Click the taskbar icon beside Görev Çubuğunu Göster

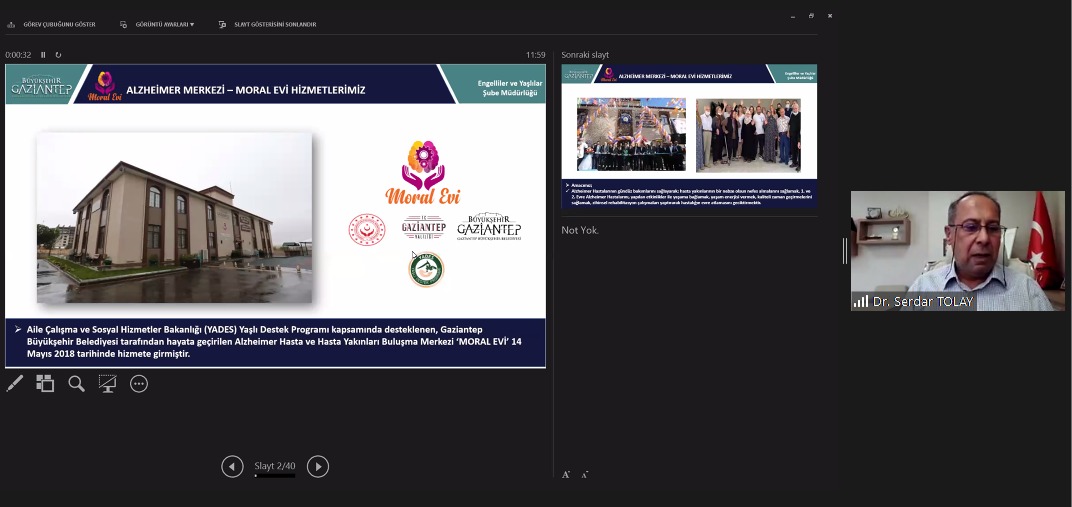point(11,25)
